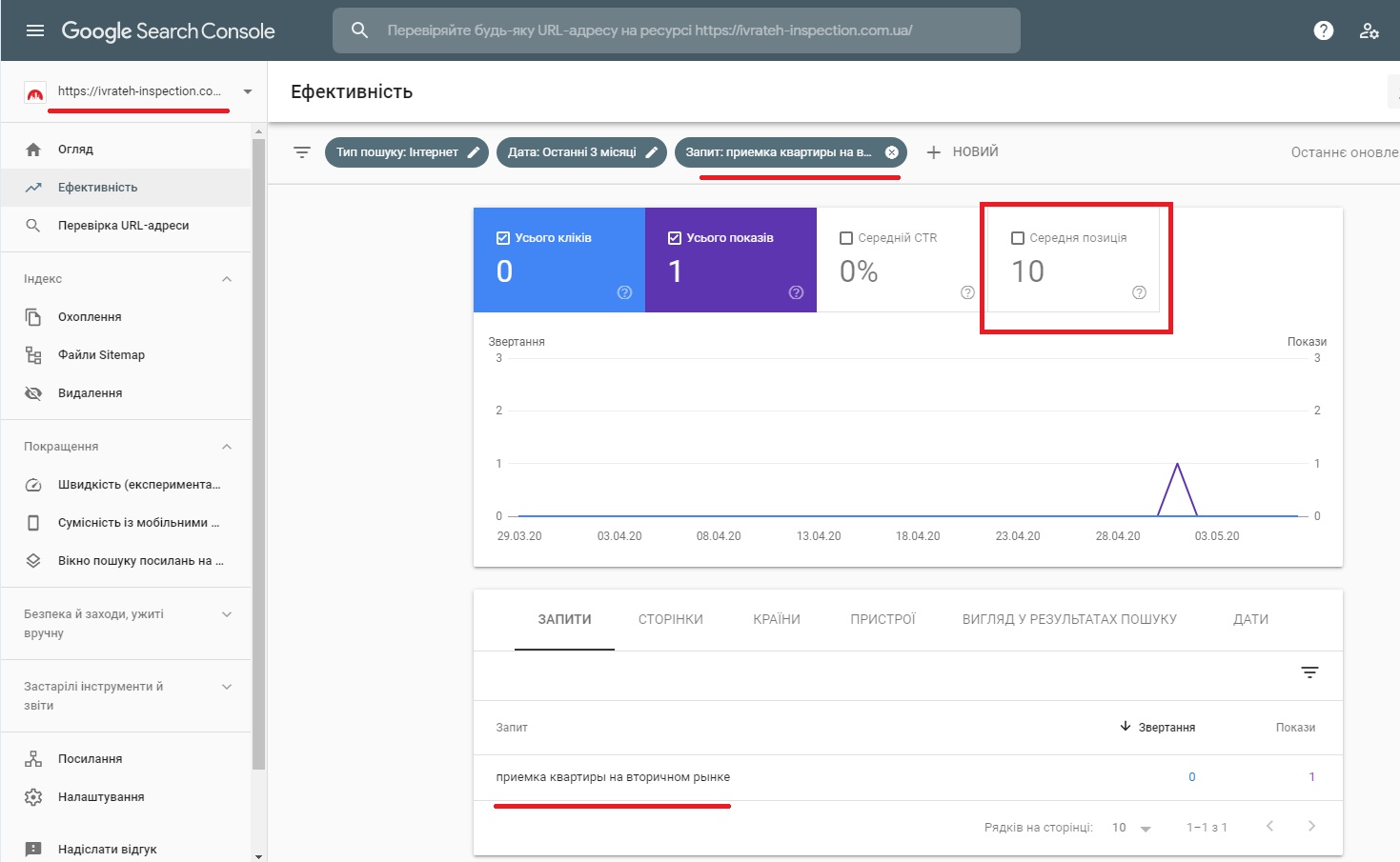
Task: Click the Запит column header
Action: coord(512,728)
